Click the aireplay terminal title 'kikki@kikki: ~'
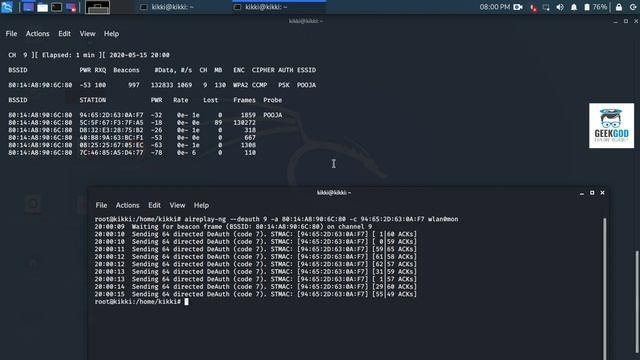The height and width of the screenshot is (360, 640). [x=334, y=193]
